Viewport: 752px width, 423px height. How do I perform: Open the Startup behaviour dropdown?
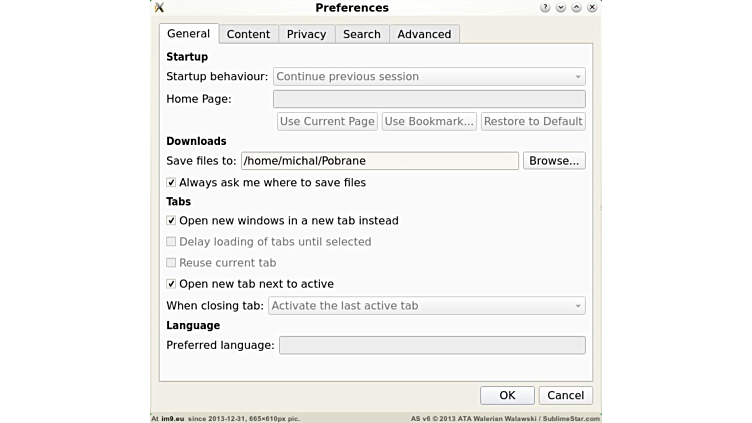point(428,77)
